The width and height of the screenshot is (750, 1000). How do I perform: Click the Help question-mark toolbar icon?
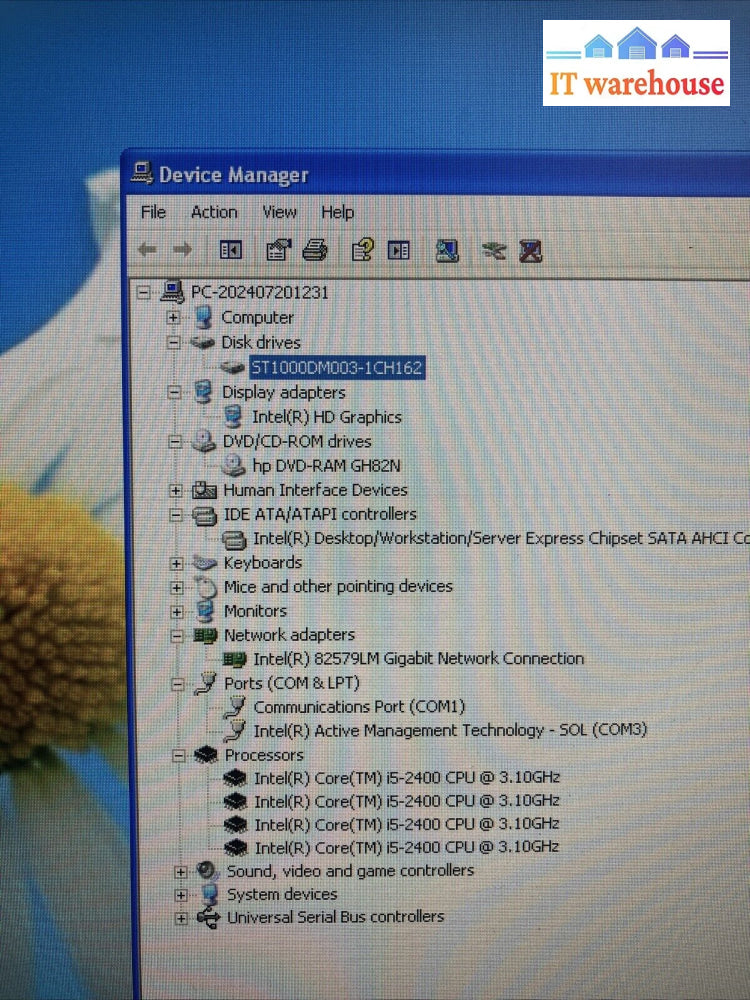[363, 250]
